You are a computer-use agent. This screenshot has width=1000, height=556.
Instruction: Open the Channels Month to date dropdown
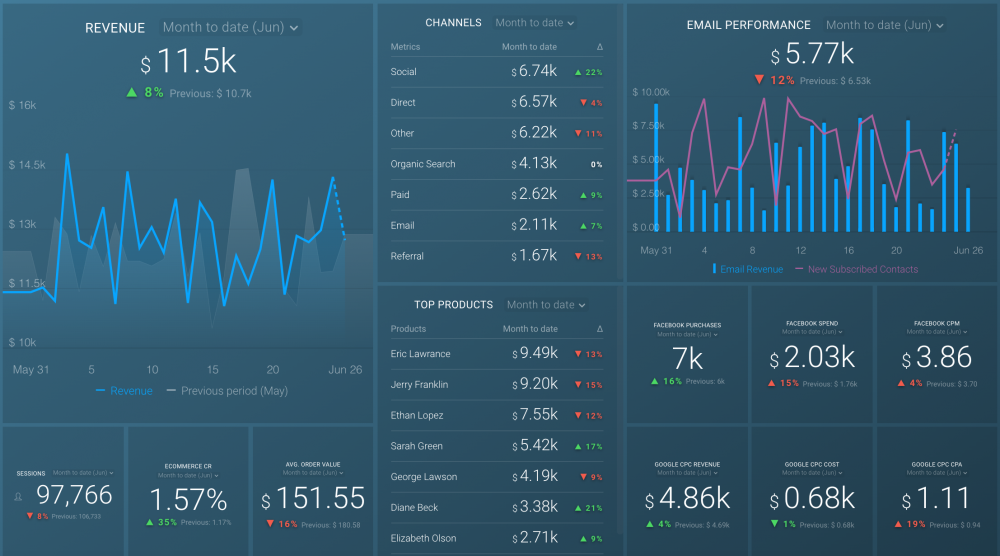coord(535,22)
